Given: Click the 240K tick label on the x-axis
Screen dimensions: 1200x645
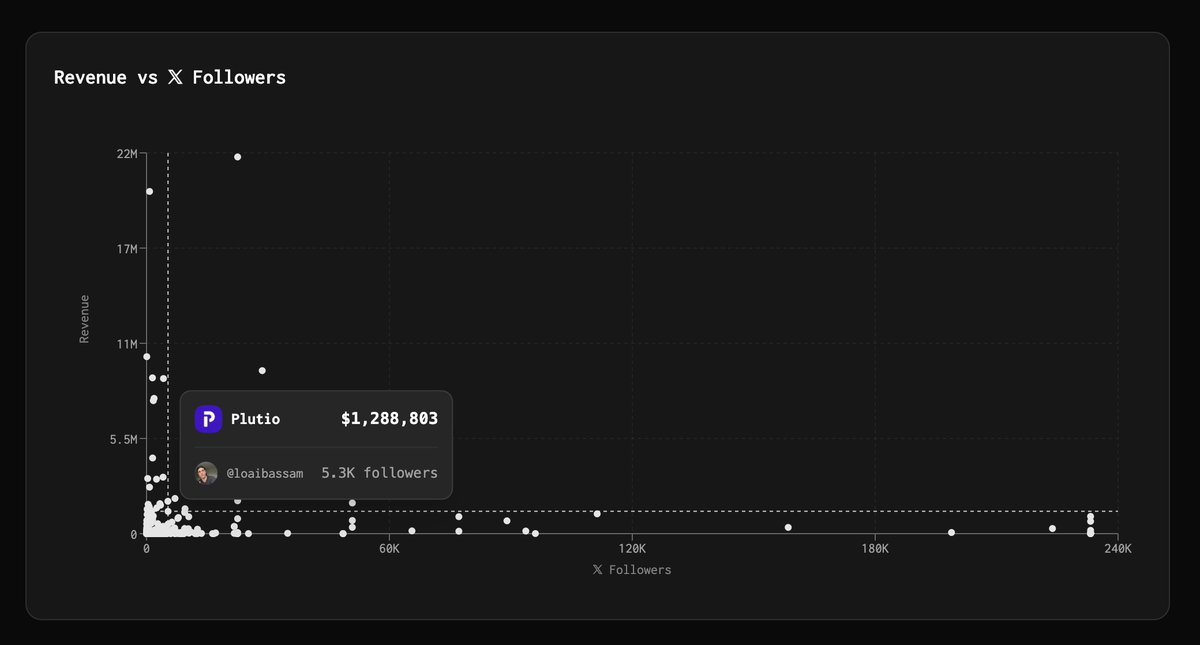Looking at the screenshot, I should coord(1118,548).
